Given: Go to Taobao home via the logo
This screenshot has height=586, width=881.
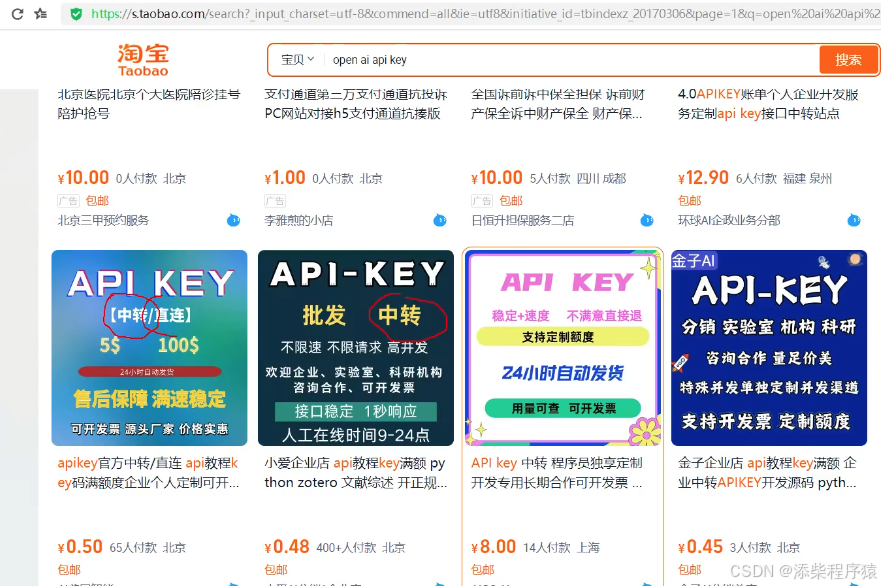Looking at the screenshot, I should click(143, 60).
